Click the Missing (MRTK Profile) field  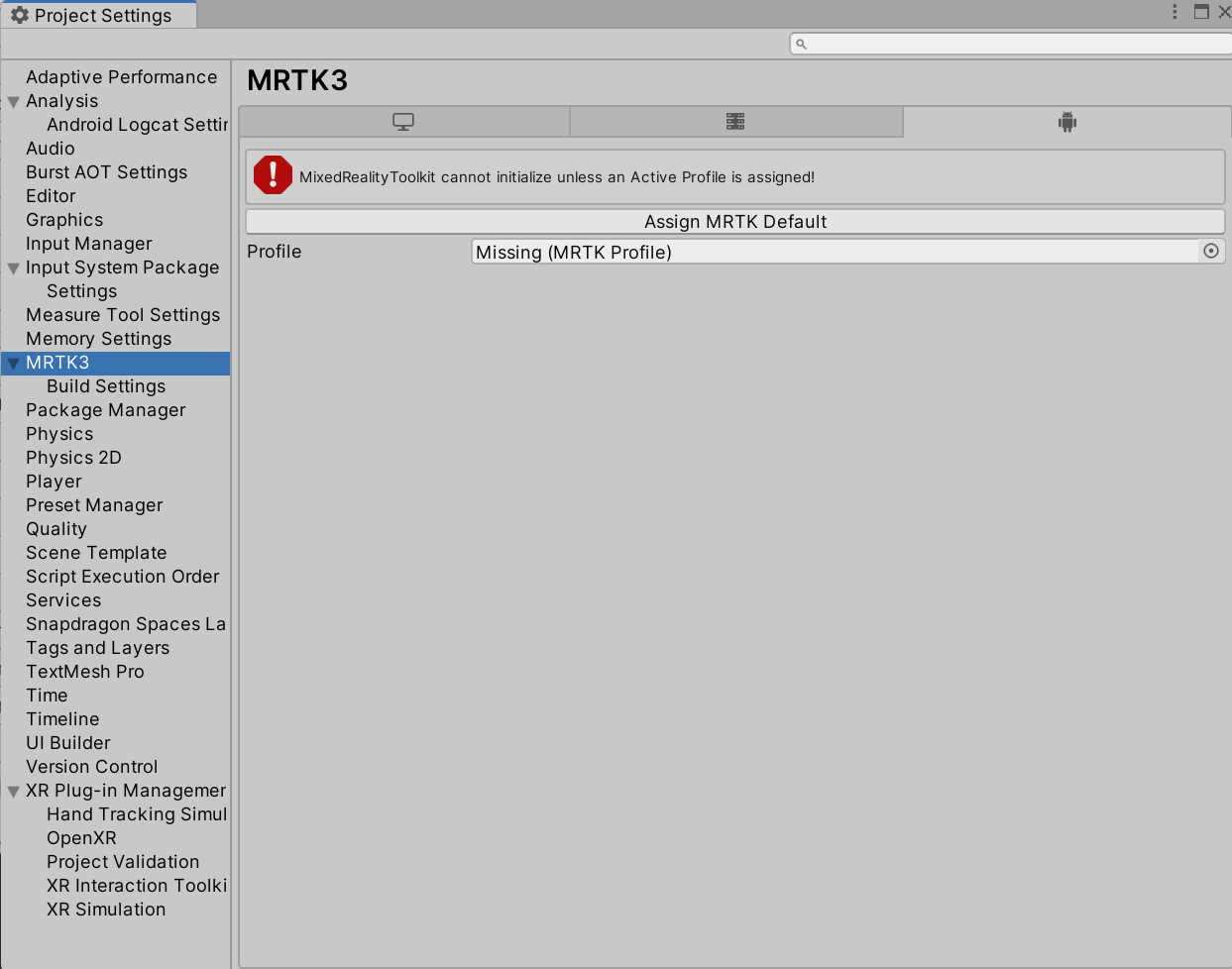(x=835, y=252)
